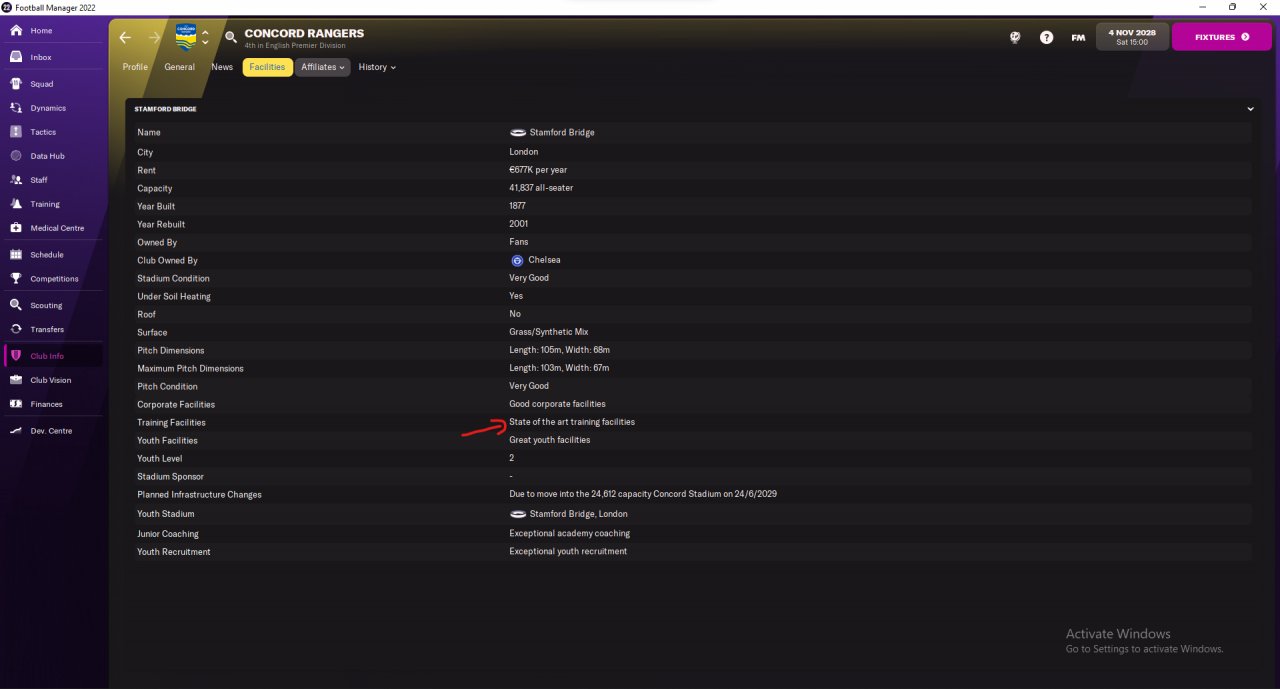Select the Year Built 1877 value

pyautogui.click(x=517, y=206)
